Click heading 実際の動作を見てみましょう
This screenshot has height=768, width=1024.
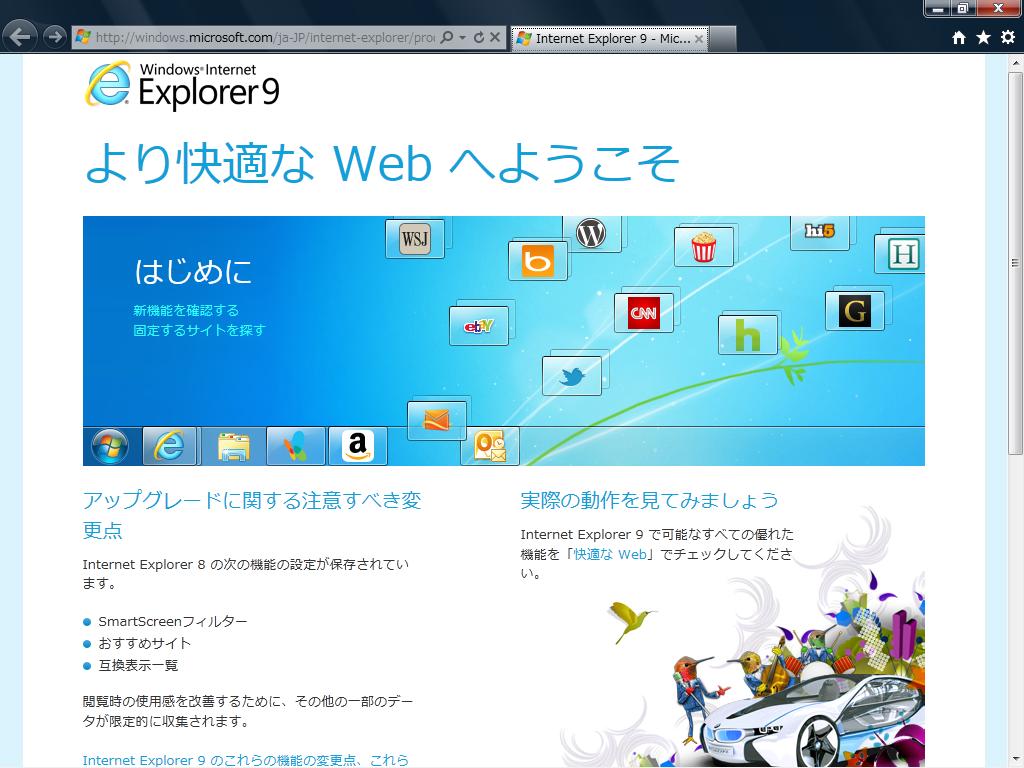click(x=649, y=500)
